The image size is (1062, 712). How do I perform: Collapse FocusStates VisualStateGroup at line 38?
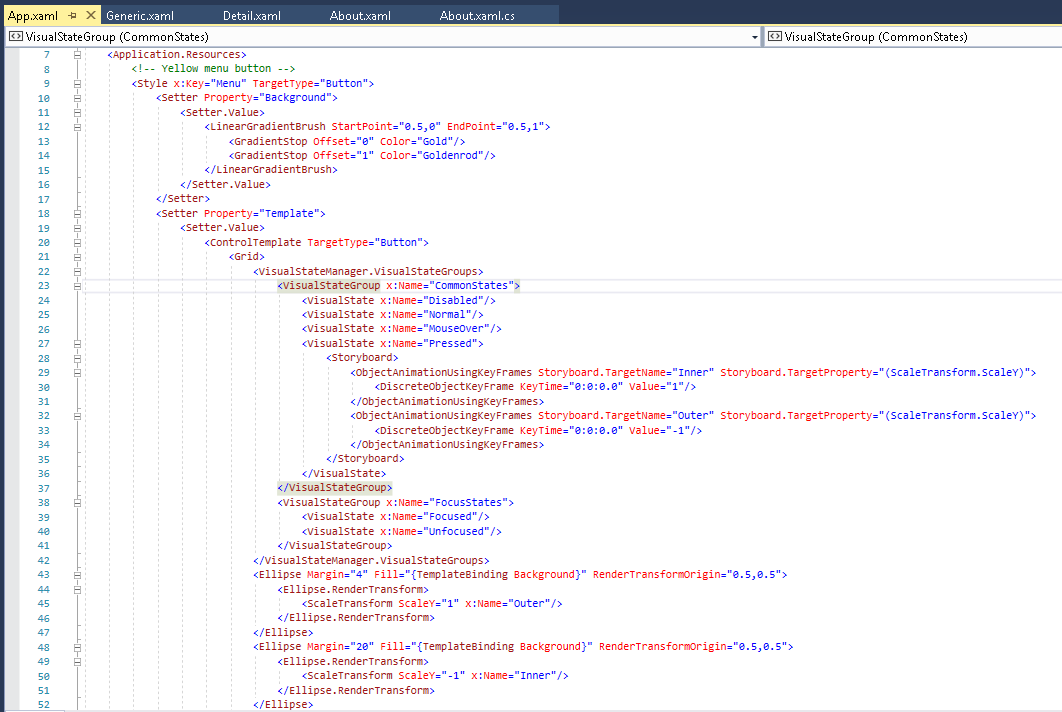click(x=77, y=503)
